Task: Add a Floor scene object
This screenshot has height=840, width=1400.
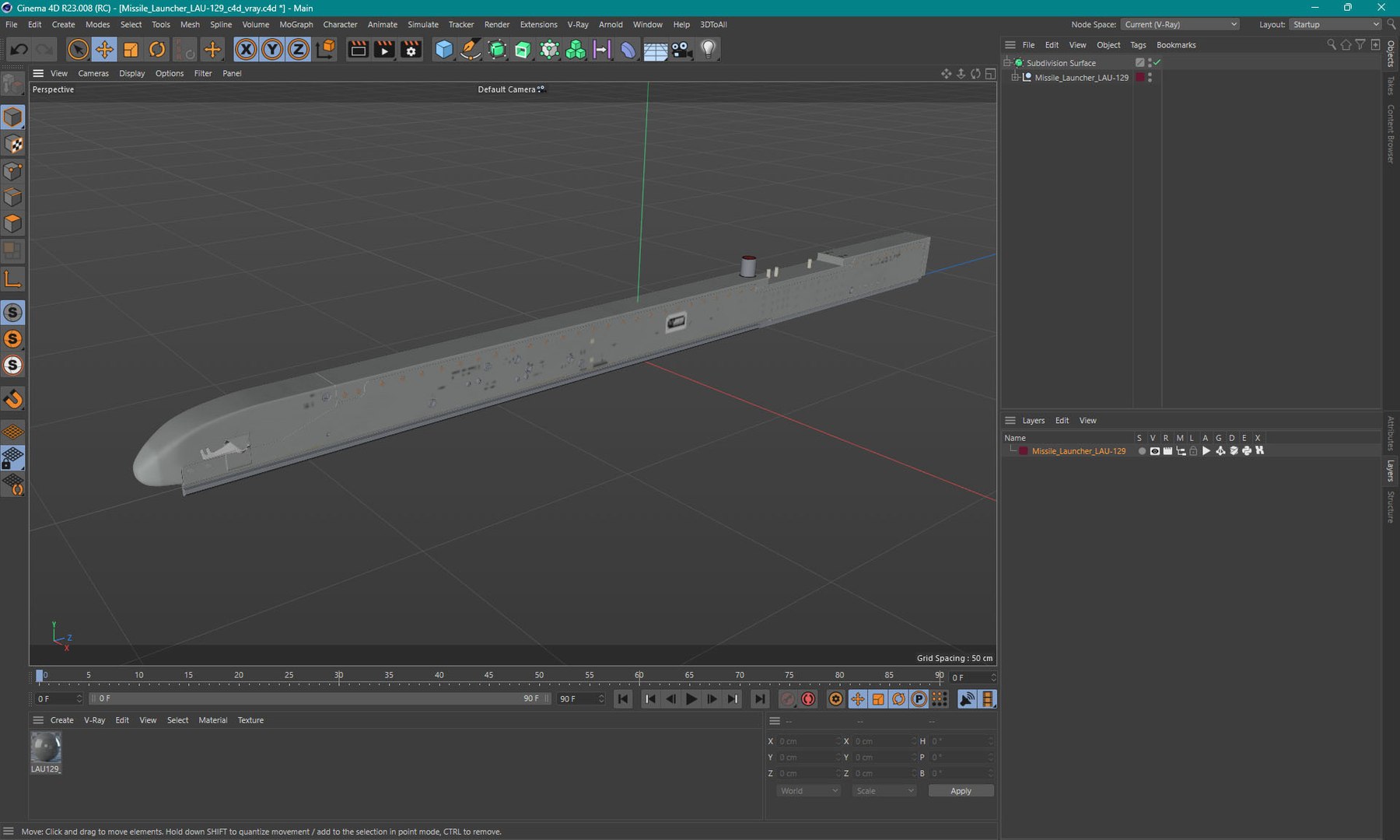Action: tap(655, 49)
